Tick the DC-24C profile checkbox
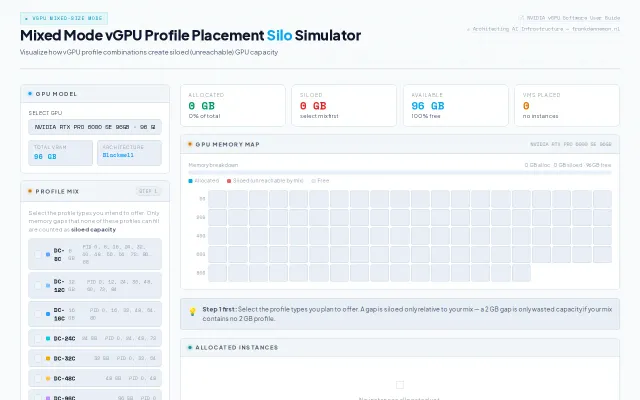Viewport: 640px width, 400px height. (x=38, y=338)
